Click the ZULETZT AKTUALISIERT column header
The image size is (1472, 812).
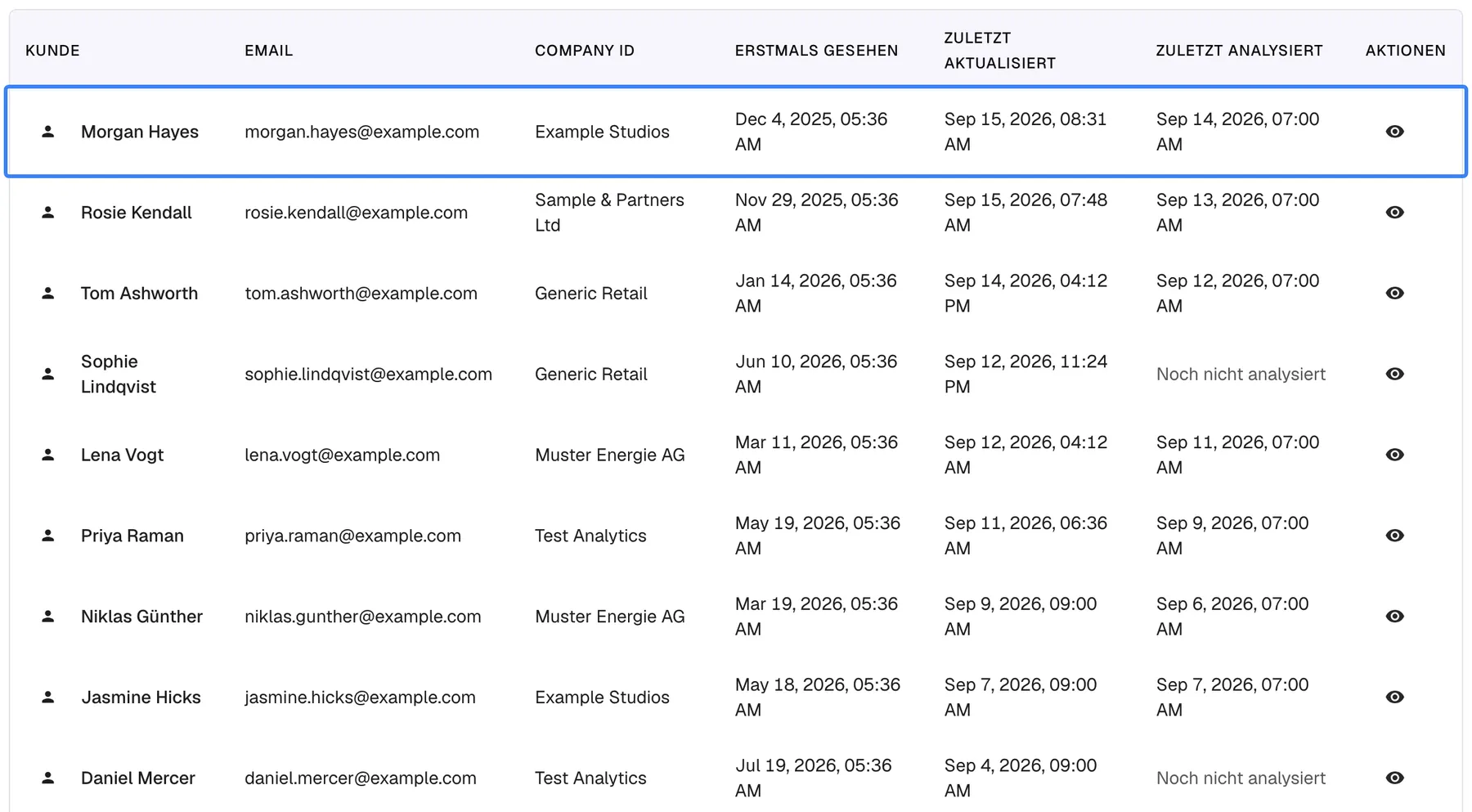point(1000,51)
